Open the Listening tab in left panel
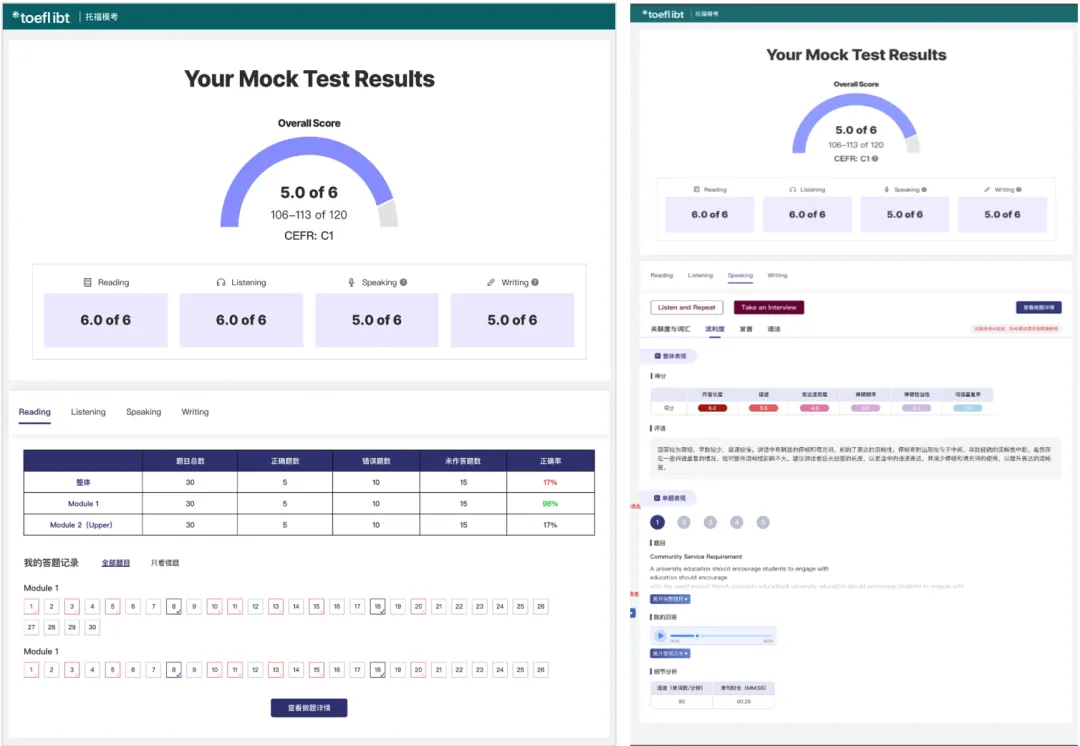1080x746 pixels. (x=88, y=412)
